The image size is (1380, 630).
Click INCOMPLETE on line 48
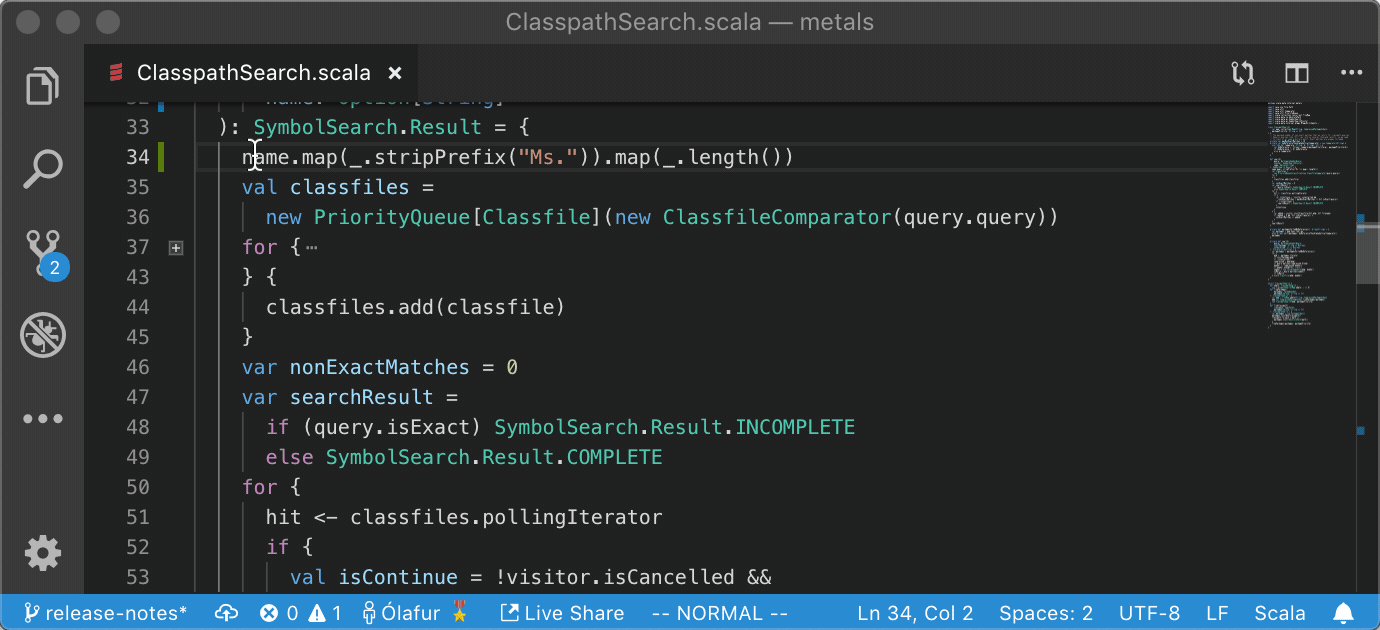point(795,427)
